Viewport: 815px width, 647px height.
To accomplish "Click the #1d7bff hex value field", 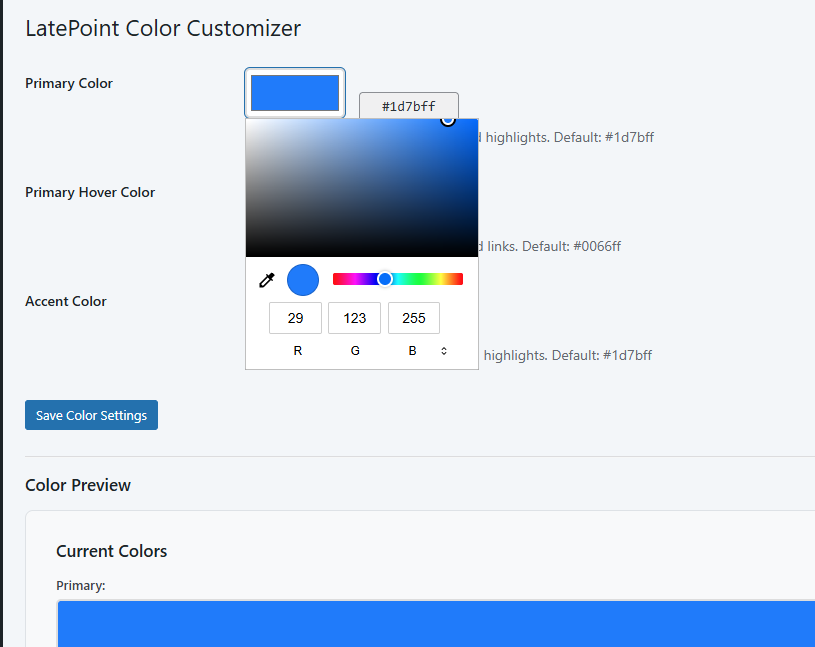I will [x=408, y=107].
